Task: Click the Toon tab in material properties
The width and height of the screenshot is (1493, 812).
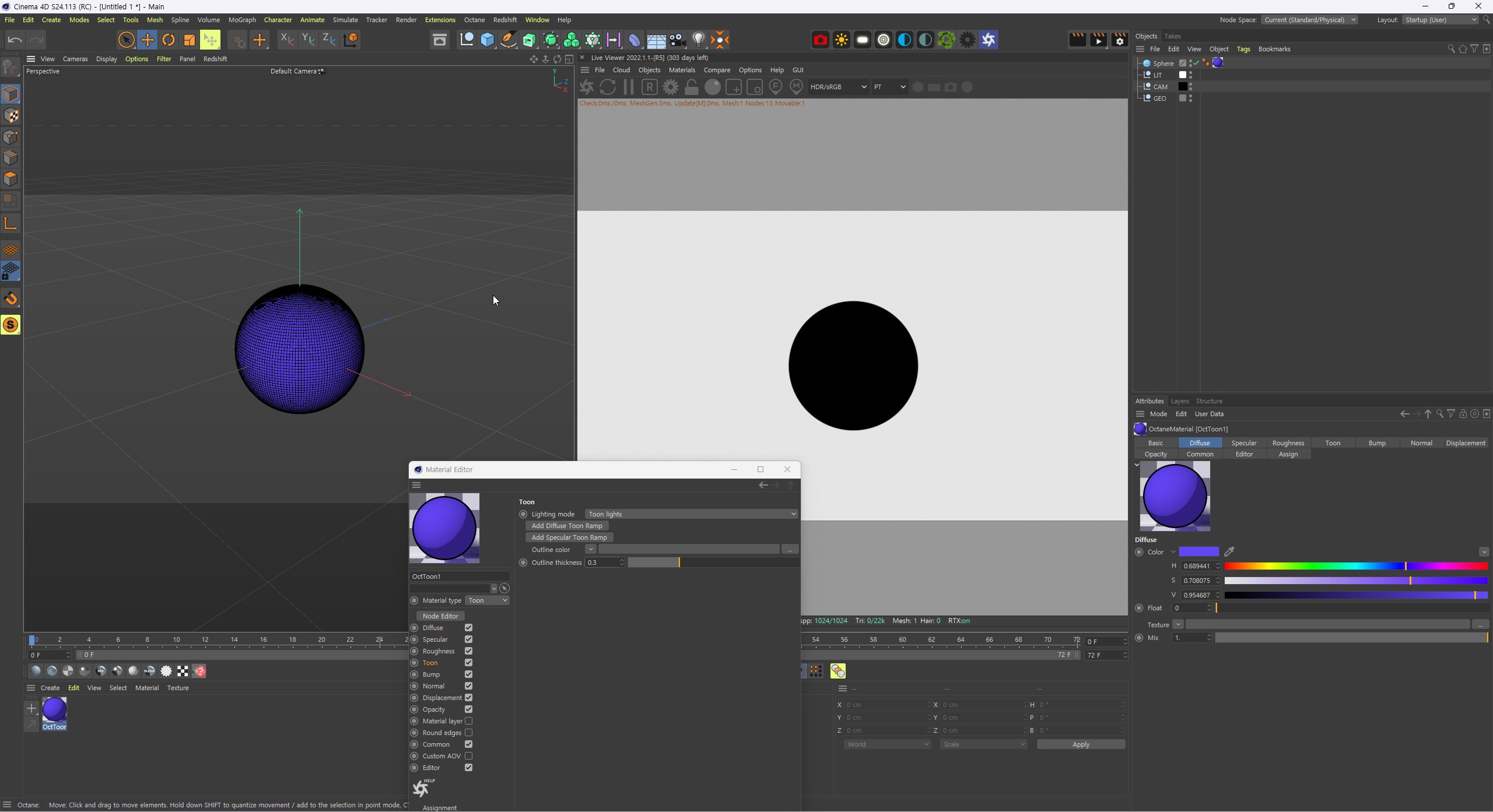Action: click(x=1332, y=443)
